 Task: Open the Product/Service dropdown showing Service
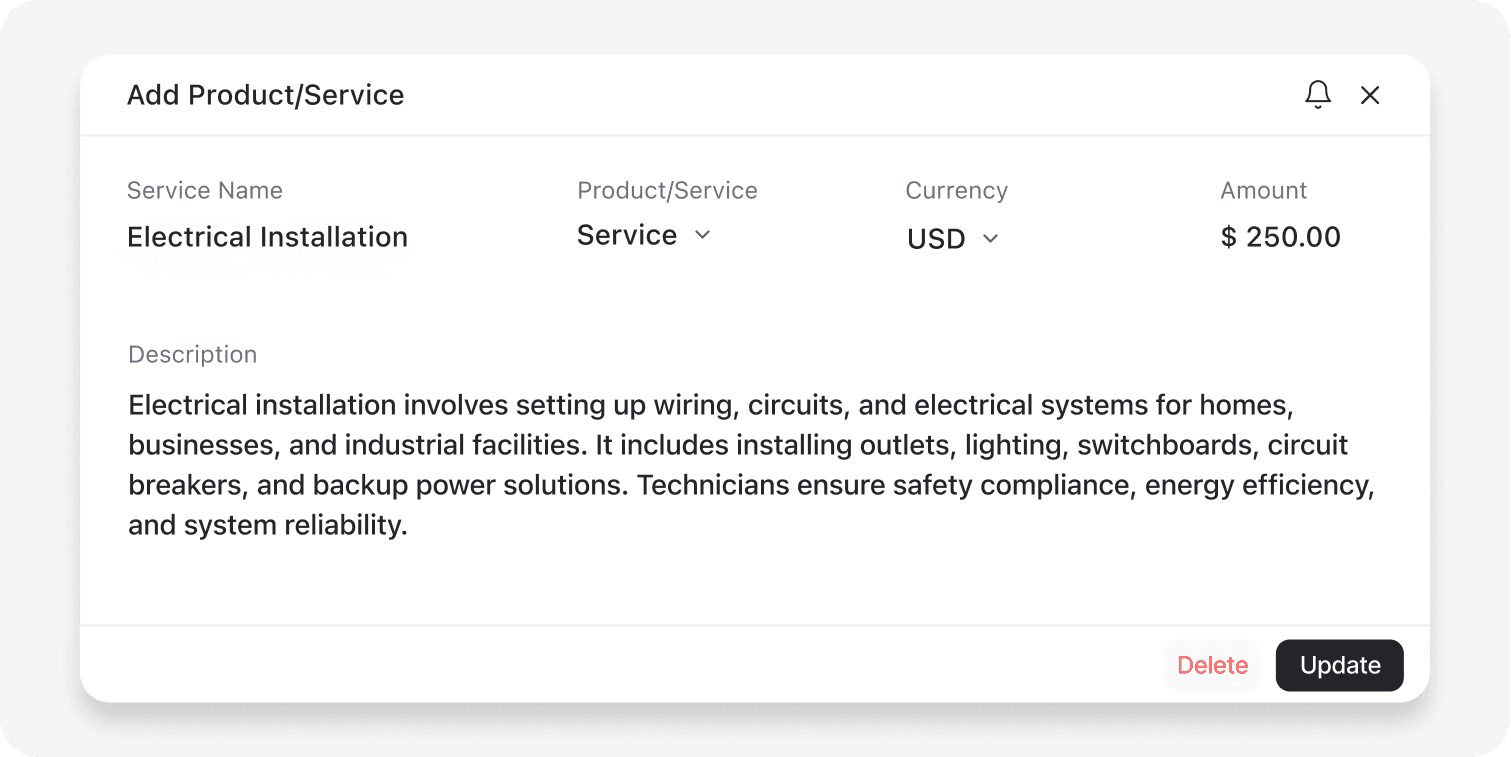[644, 235]
